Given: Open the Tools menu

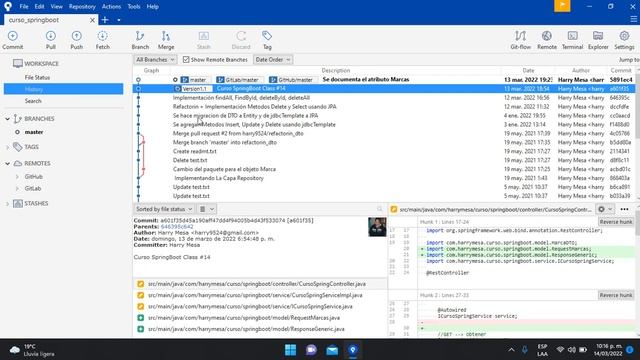Looking at the screenshot, I should point(134,7).
